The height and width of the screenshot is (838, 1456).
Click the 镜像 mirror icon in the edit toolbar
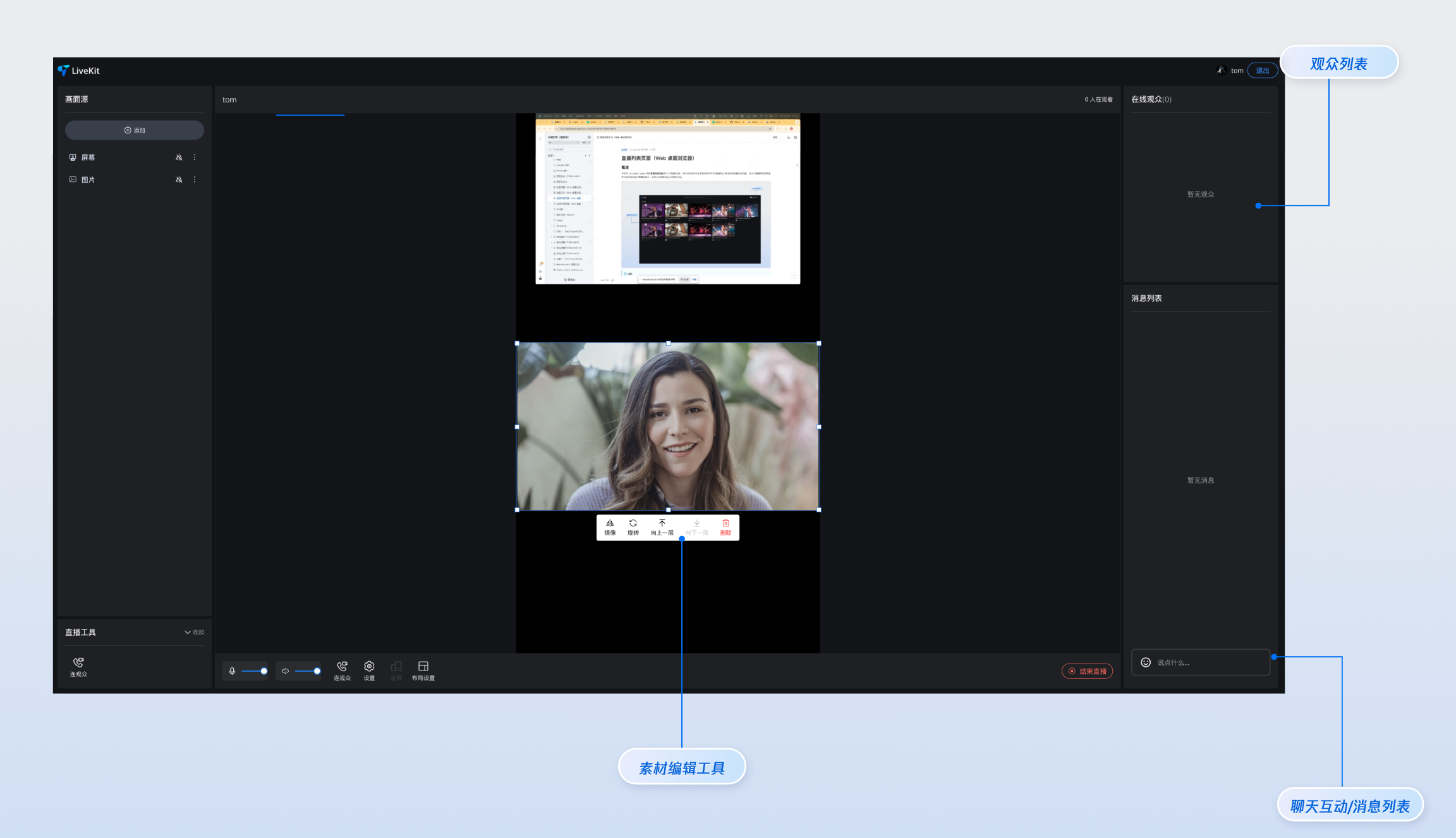point(609,524)
